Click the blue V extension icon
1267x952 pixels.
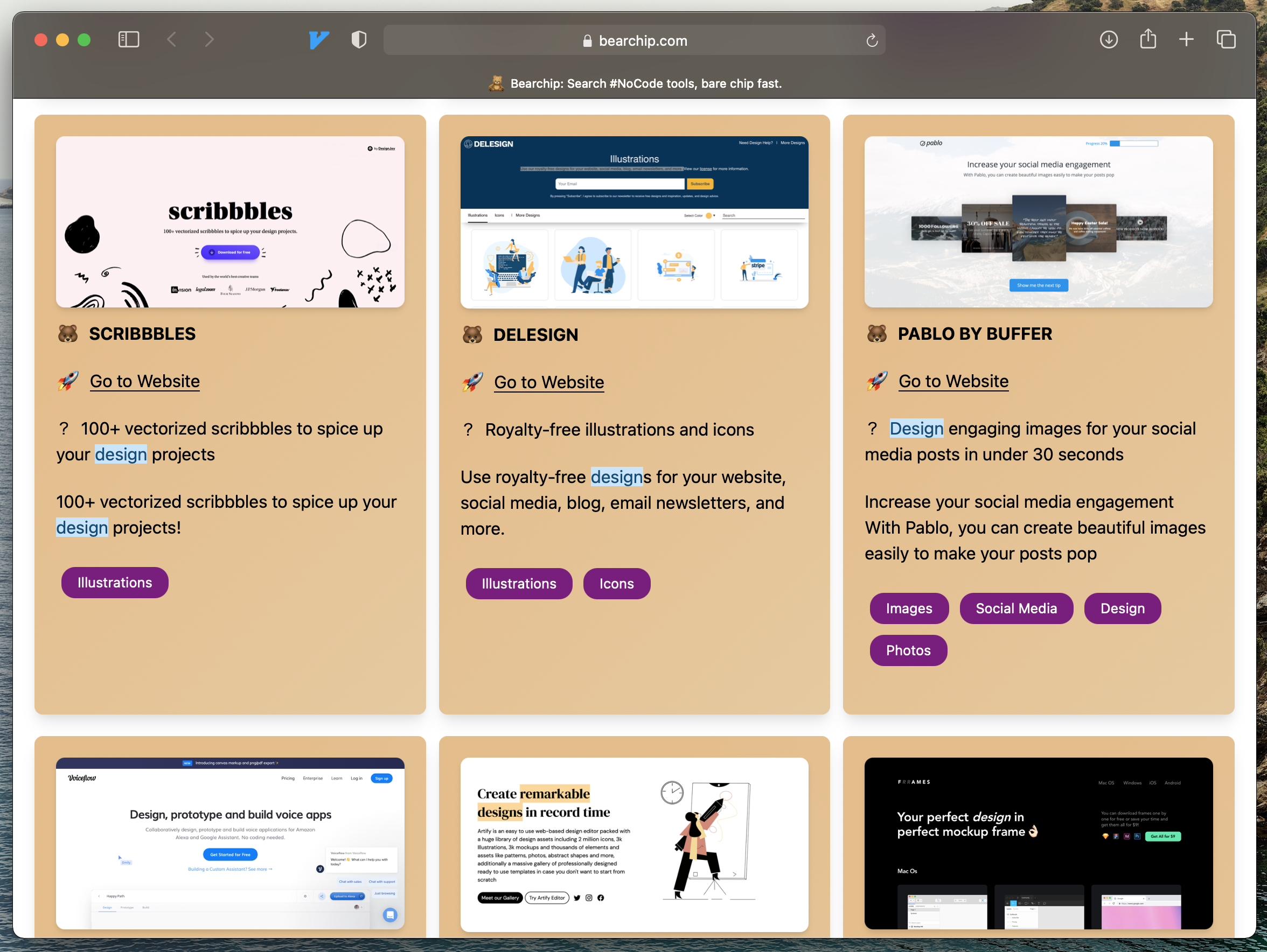[319, 39]
